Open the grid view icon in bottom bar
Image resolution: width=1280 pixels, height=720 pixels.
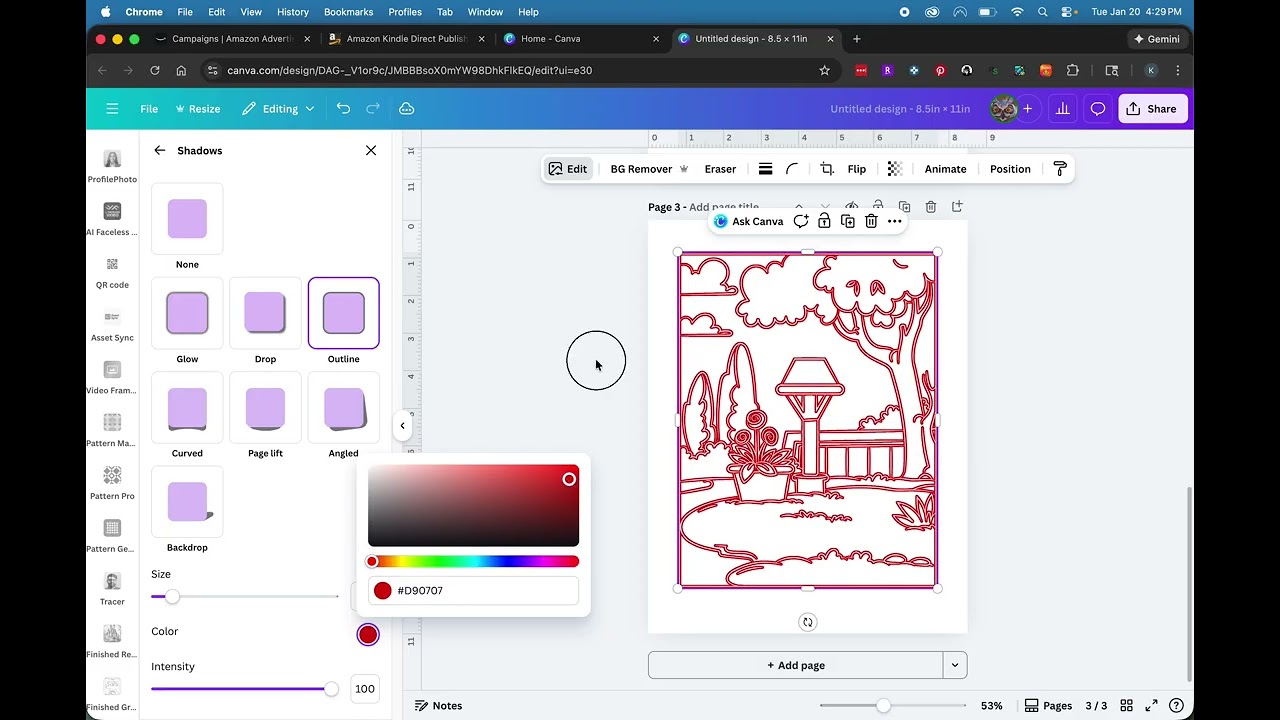[1127, 706]
